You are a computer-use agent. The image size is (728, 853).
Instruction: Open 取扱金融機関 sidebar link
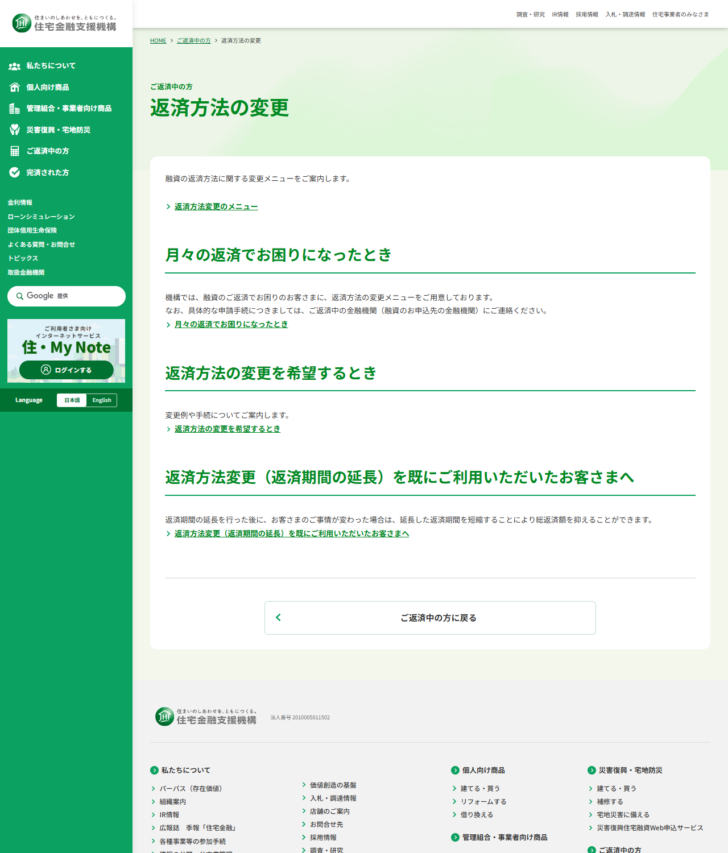coord(26,272)
